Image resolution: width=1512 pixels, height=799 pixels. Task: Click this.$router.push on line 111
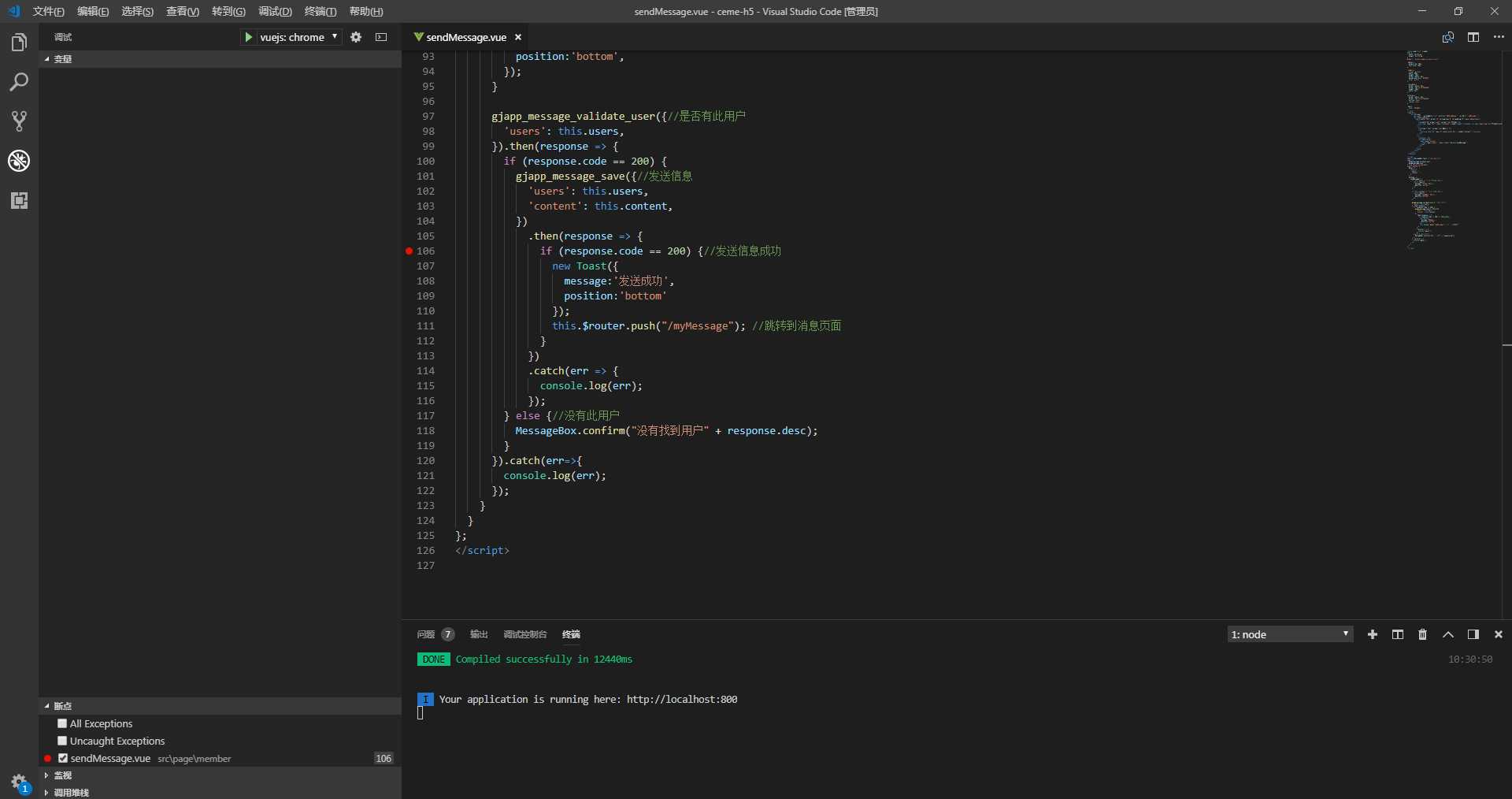[x=603, y=326]
